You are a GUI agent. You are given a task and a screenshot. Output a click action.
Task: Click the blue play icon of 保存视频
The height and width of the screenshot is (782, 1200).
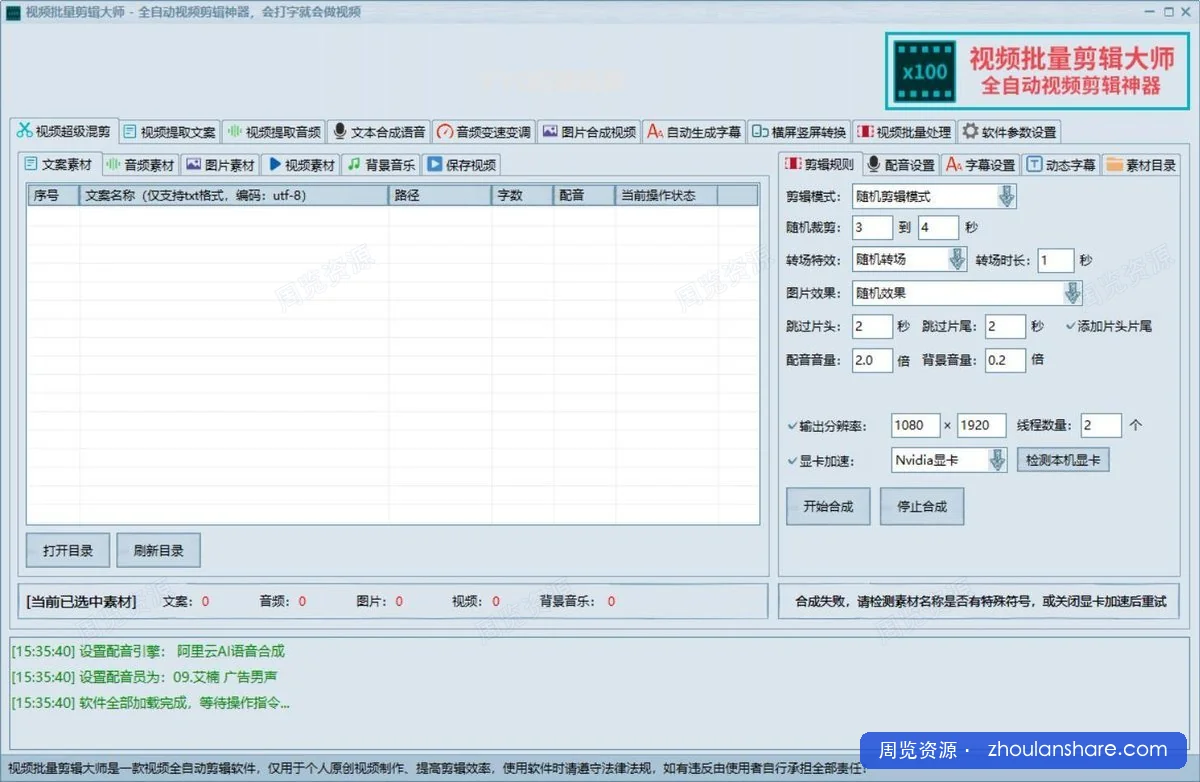[x=435, y=164]
